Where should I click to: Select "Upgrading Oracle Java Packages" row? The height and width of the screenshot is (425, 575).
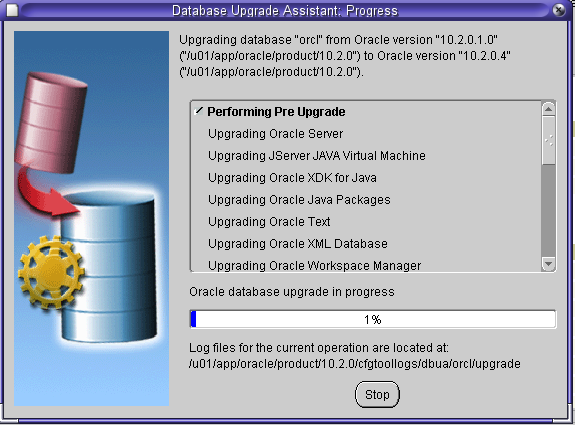click(299, 200)
